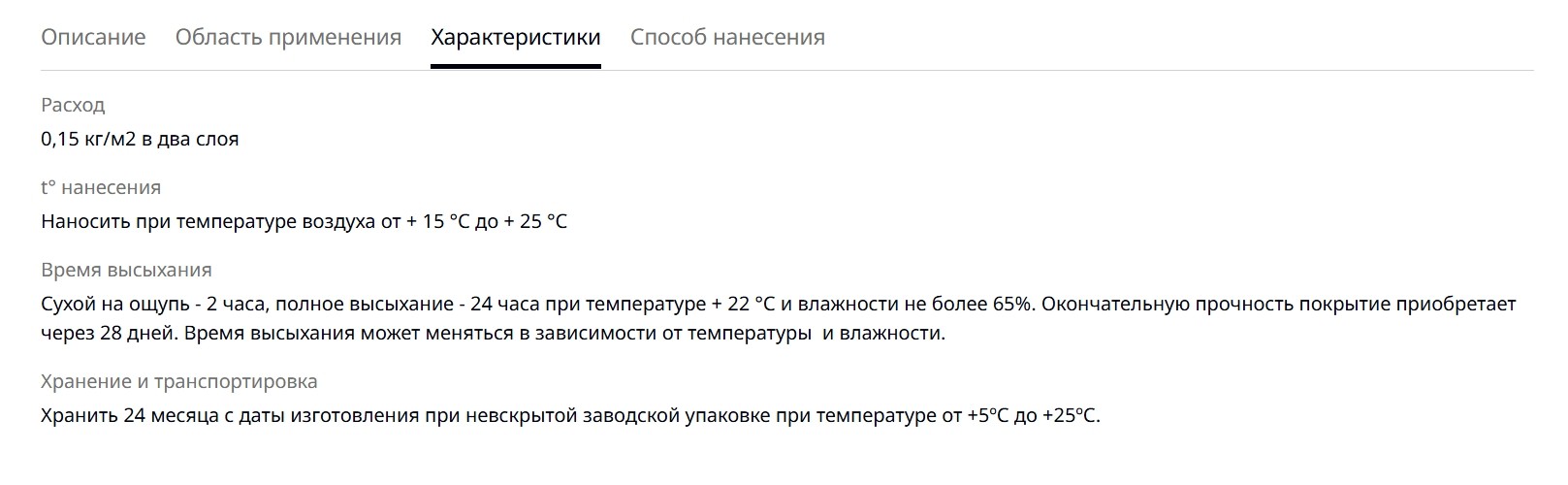The height and width of the screenshot is (485, 1568).
Task: Click the Расход heading
Action: pyautogui.click(x=73, y=105)
